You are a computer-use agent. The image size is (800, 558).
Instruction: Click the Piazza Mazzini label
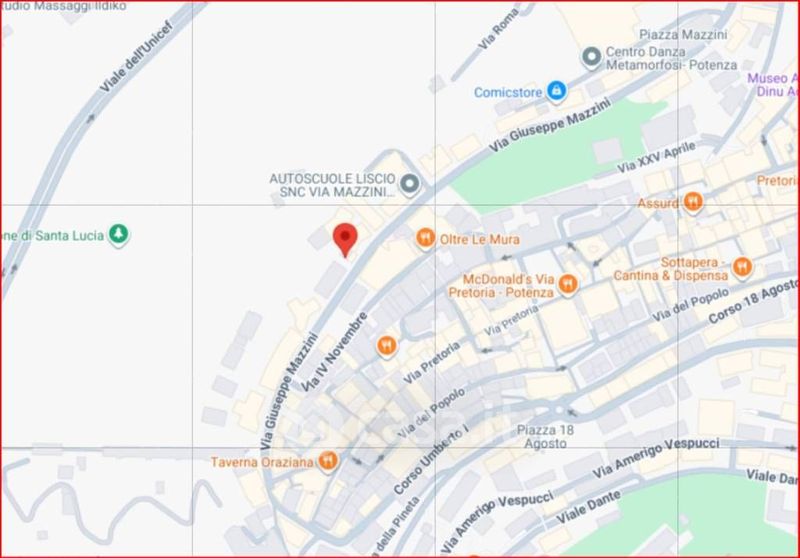[683, 35]
